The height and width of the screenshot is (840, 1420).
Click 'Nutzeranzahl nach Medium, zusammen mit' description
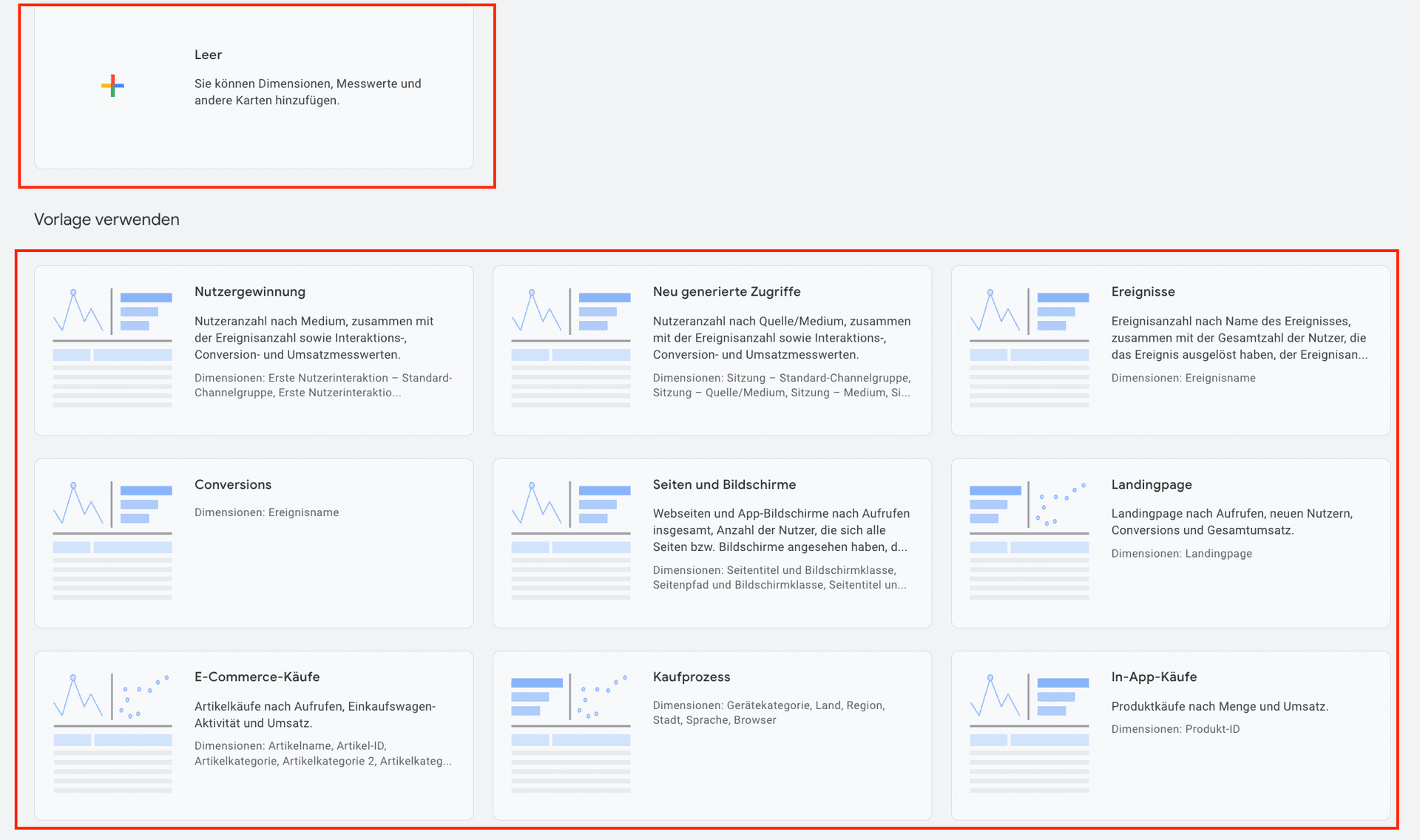click(314, 338)
